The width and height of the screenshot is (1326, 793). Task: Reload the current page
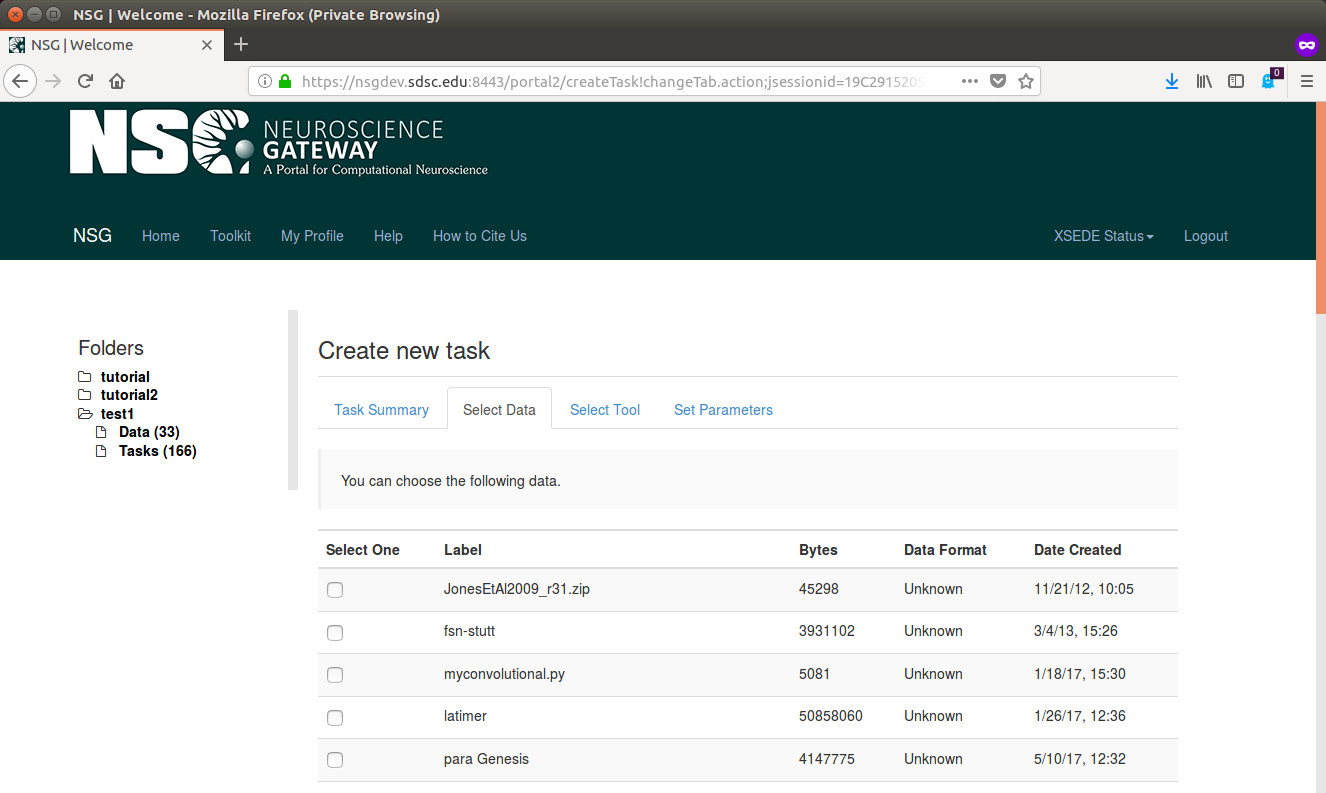click(x=86, y=81)
